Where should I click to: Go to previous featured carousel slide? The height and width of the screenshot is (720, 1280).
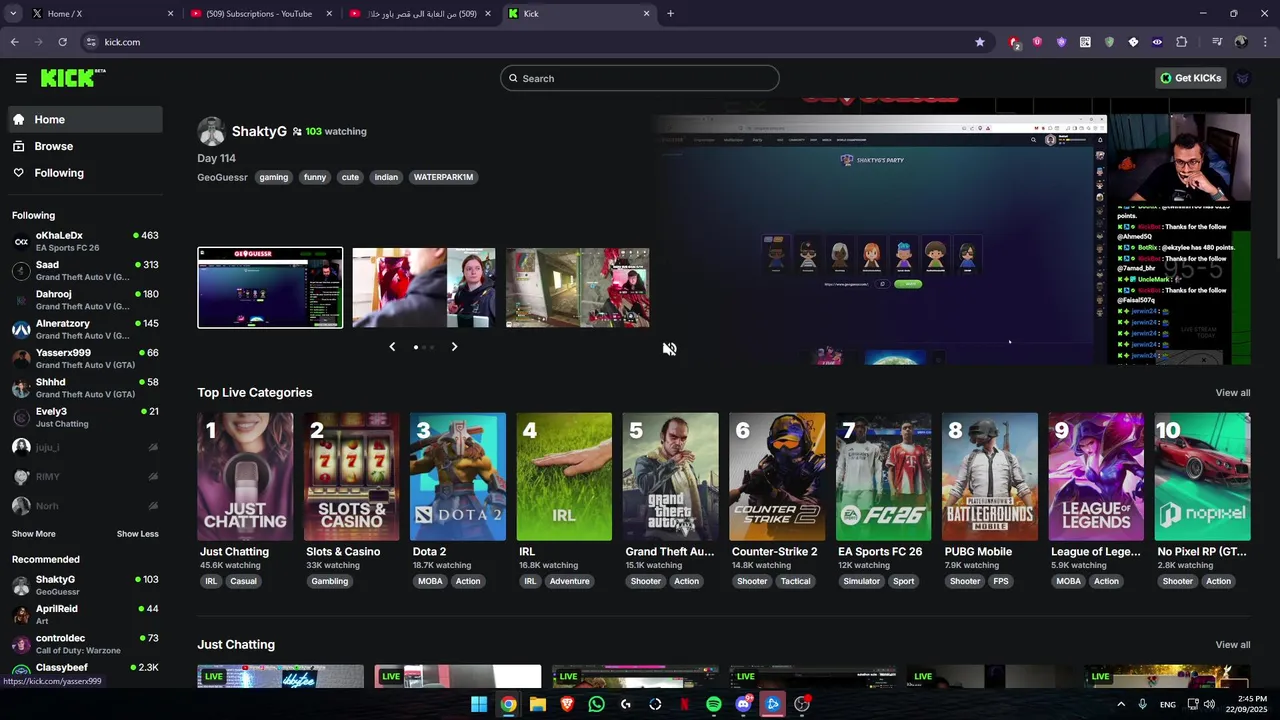pos(392,347)
